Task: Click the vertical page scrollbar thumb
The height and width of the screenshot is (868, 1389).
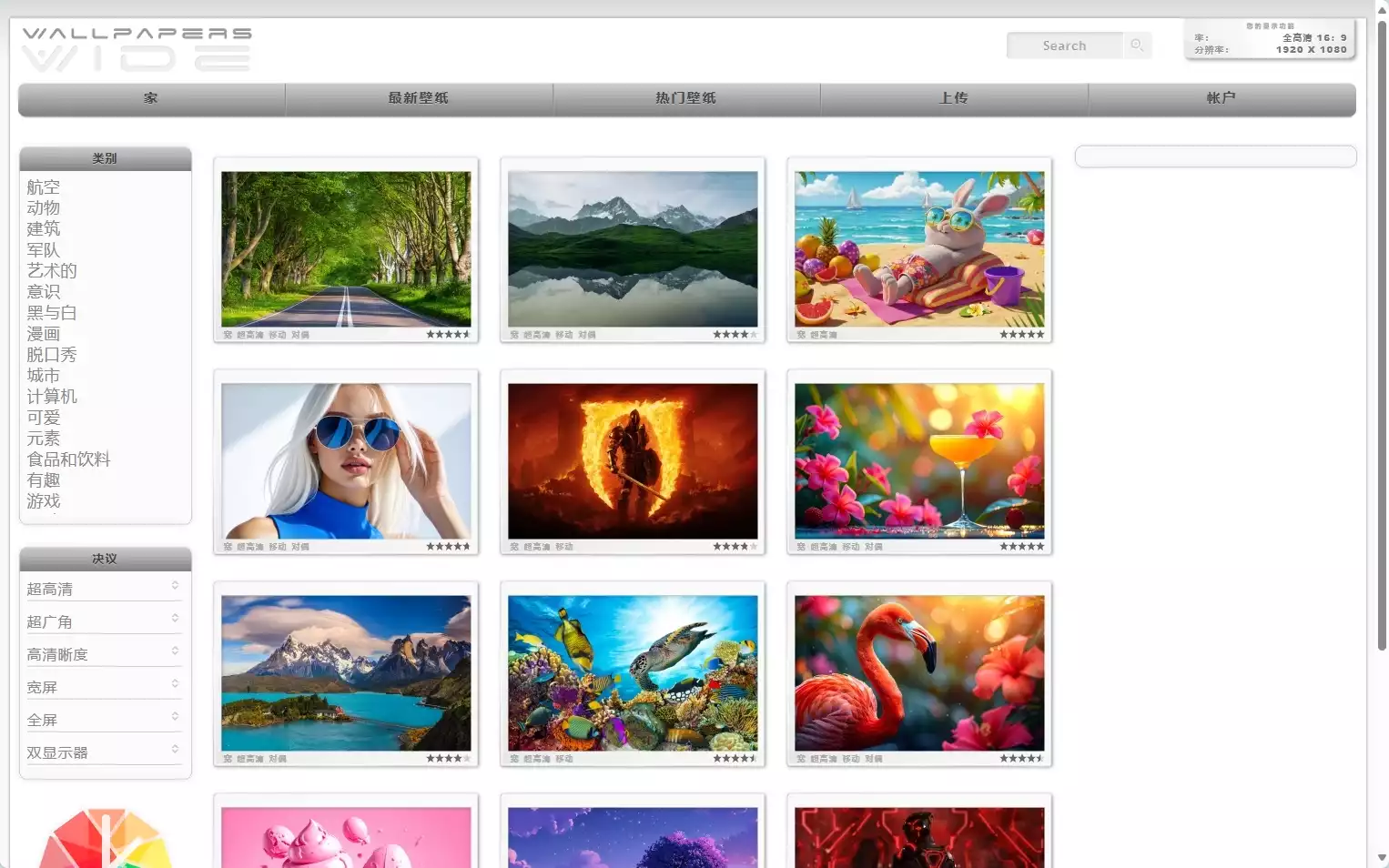Action: [1382, 335]
